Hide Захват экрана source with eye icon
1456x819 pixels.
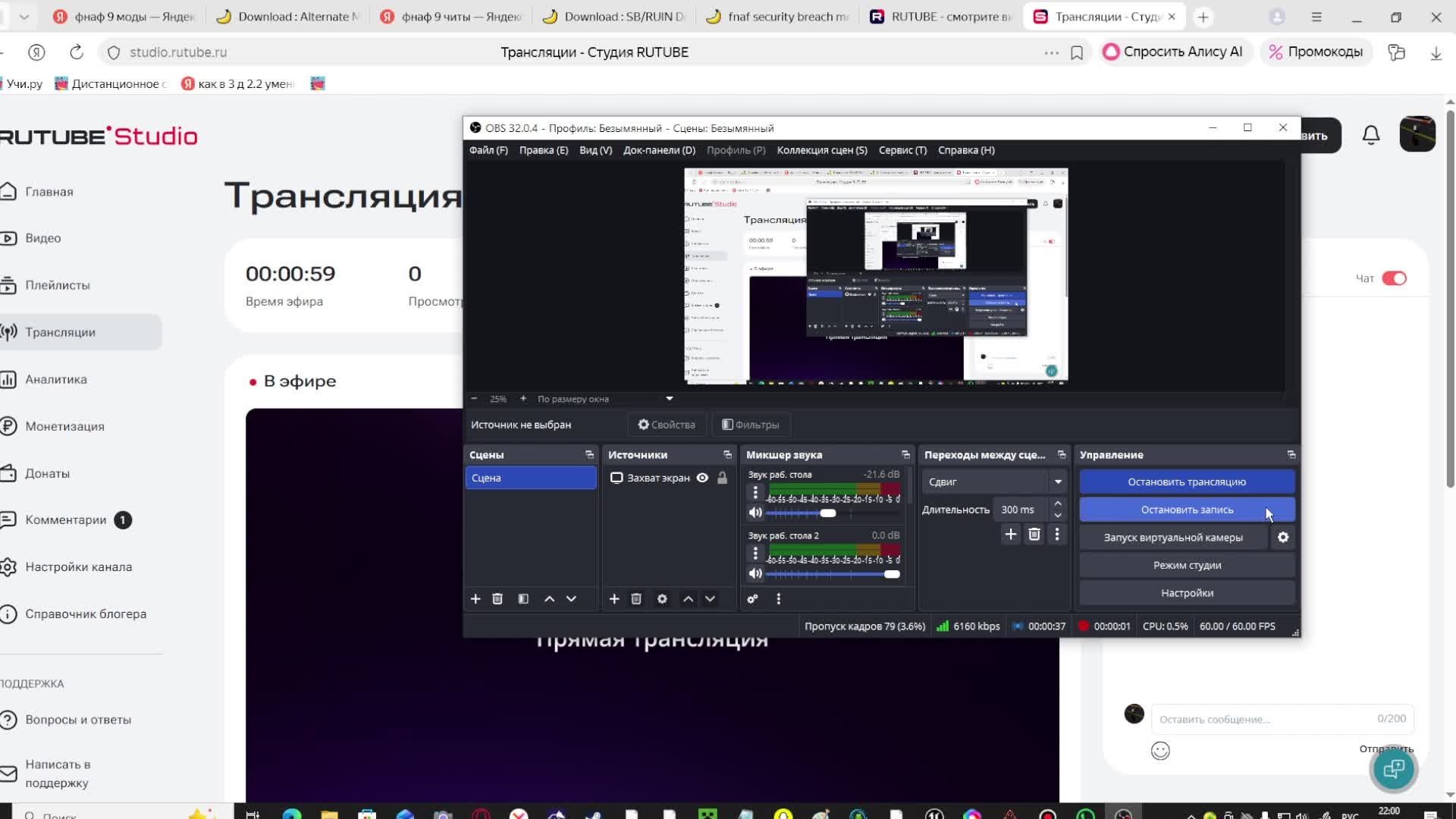(702, 478)
